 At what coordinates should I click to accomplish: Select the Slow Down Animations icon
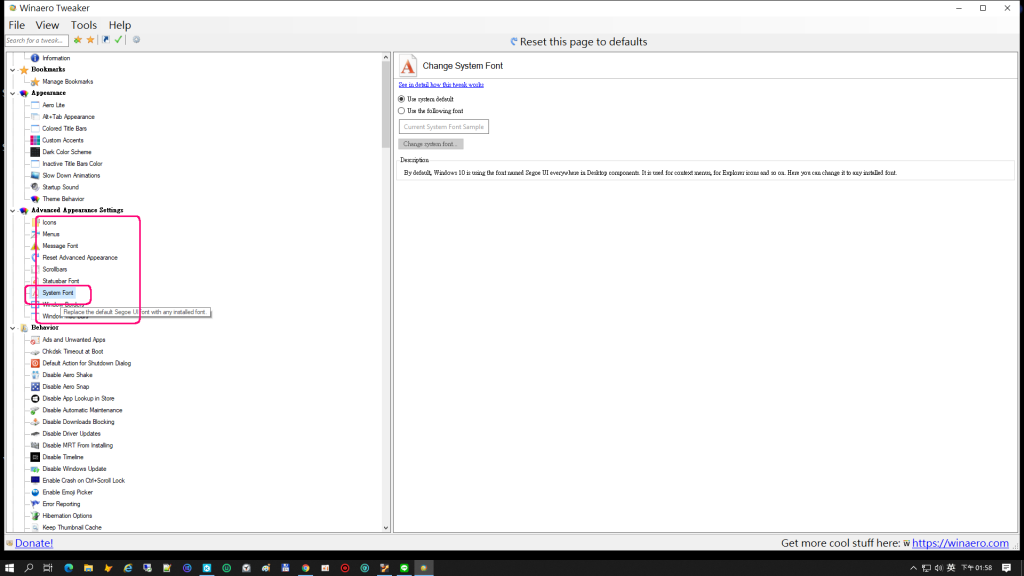coord(35,176)
